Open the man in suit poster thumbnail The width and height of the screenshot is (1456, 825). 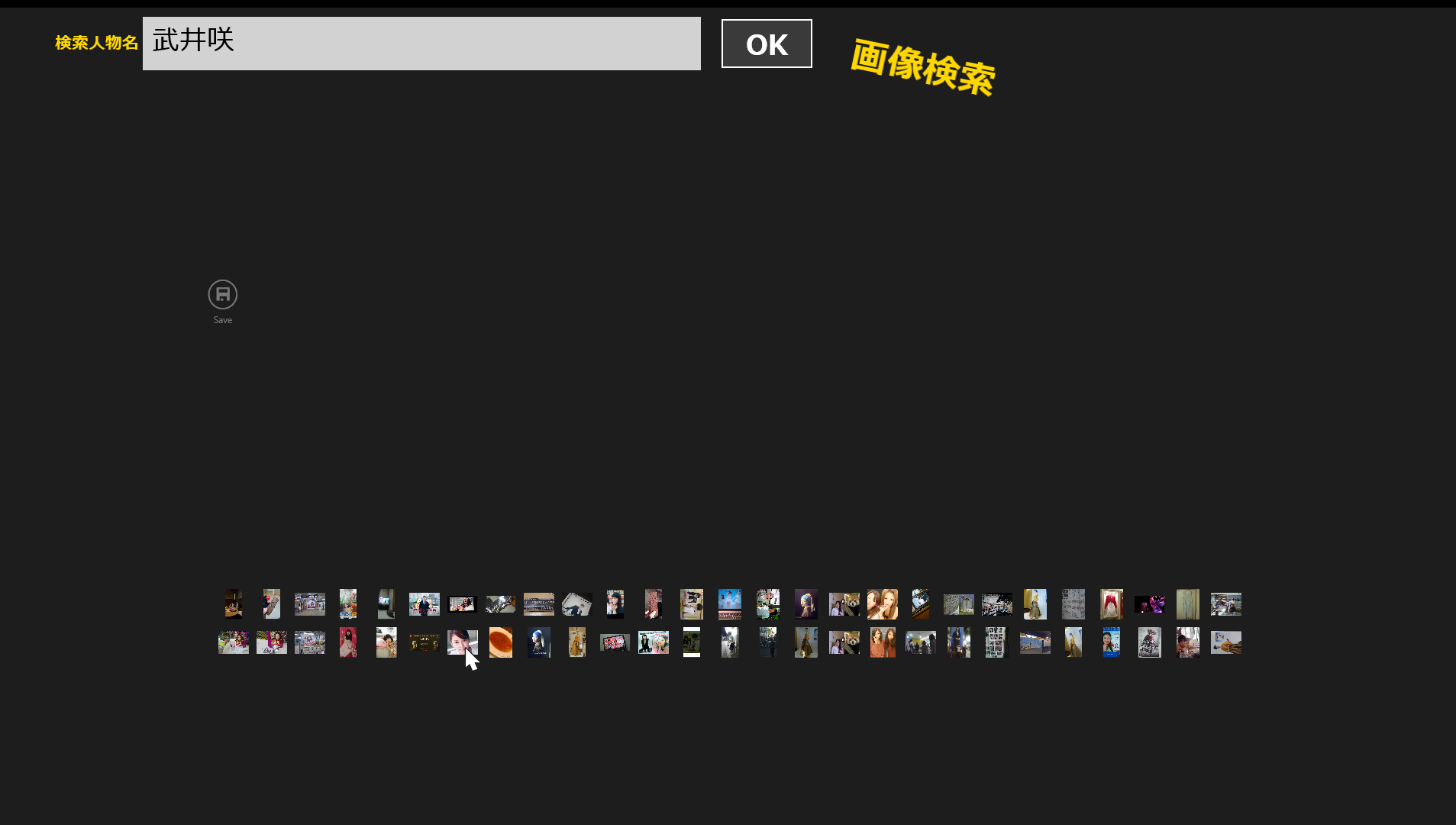click(425, 604)
